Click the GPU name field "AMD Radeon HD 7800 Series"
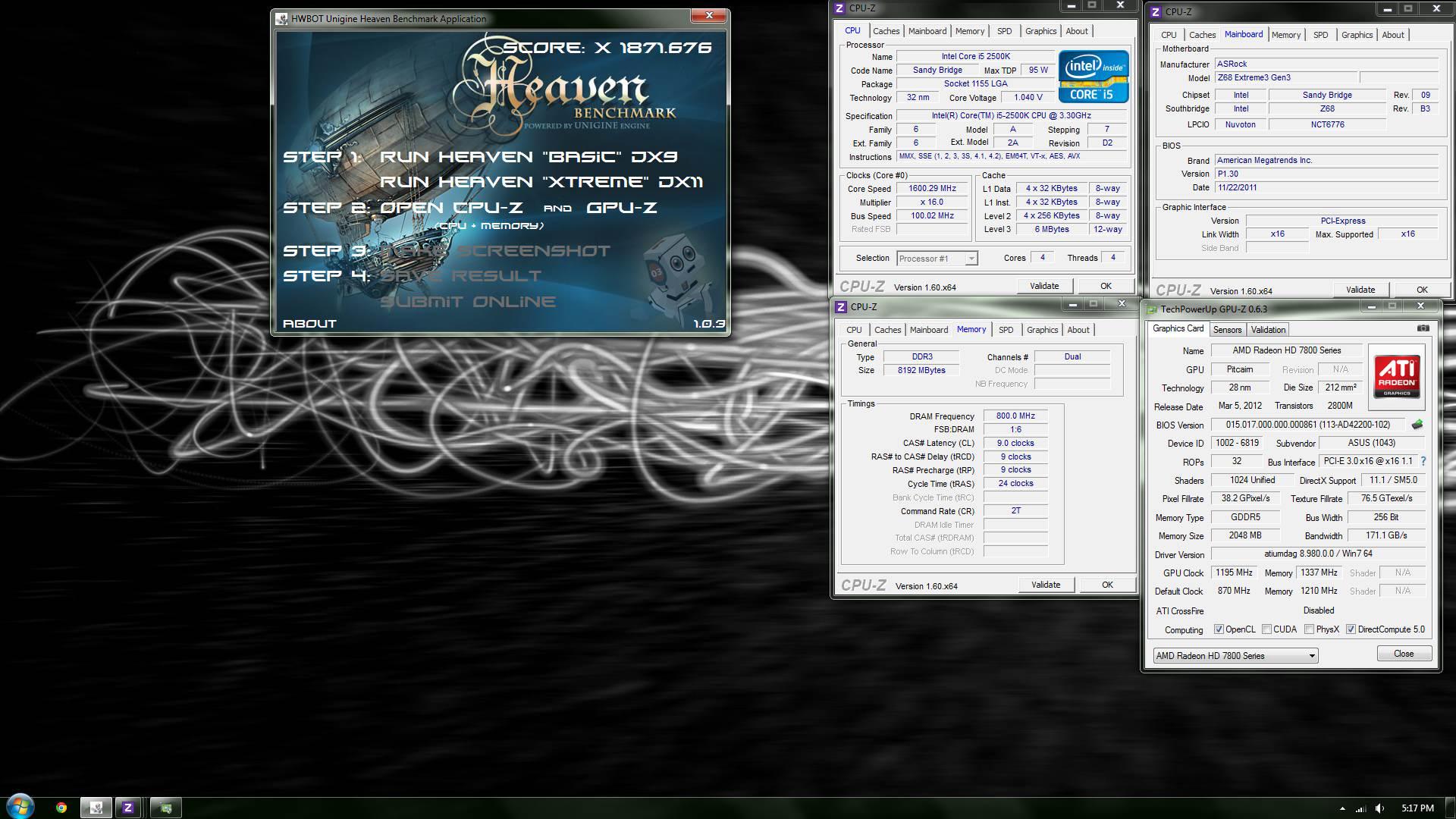1456x819 pixels. (1287, 350)
